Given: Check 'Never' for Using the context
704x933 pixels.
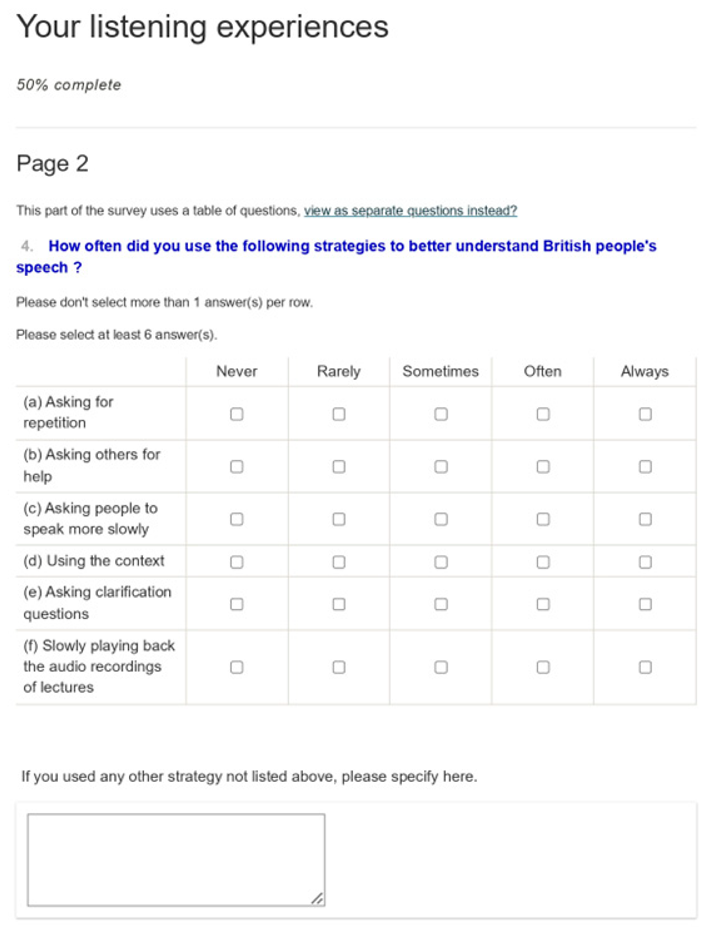Looking at the screenshot, I should coord(237,561).
